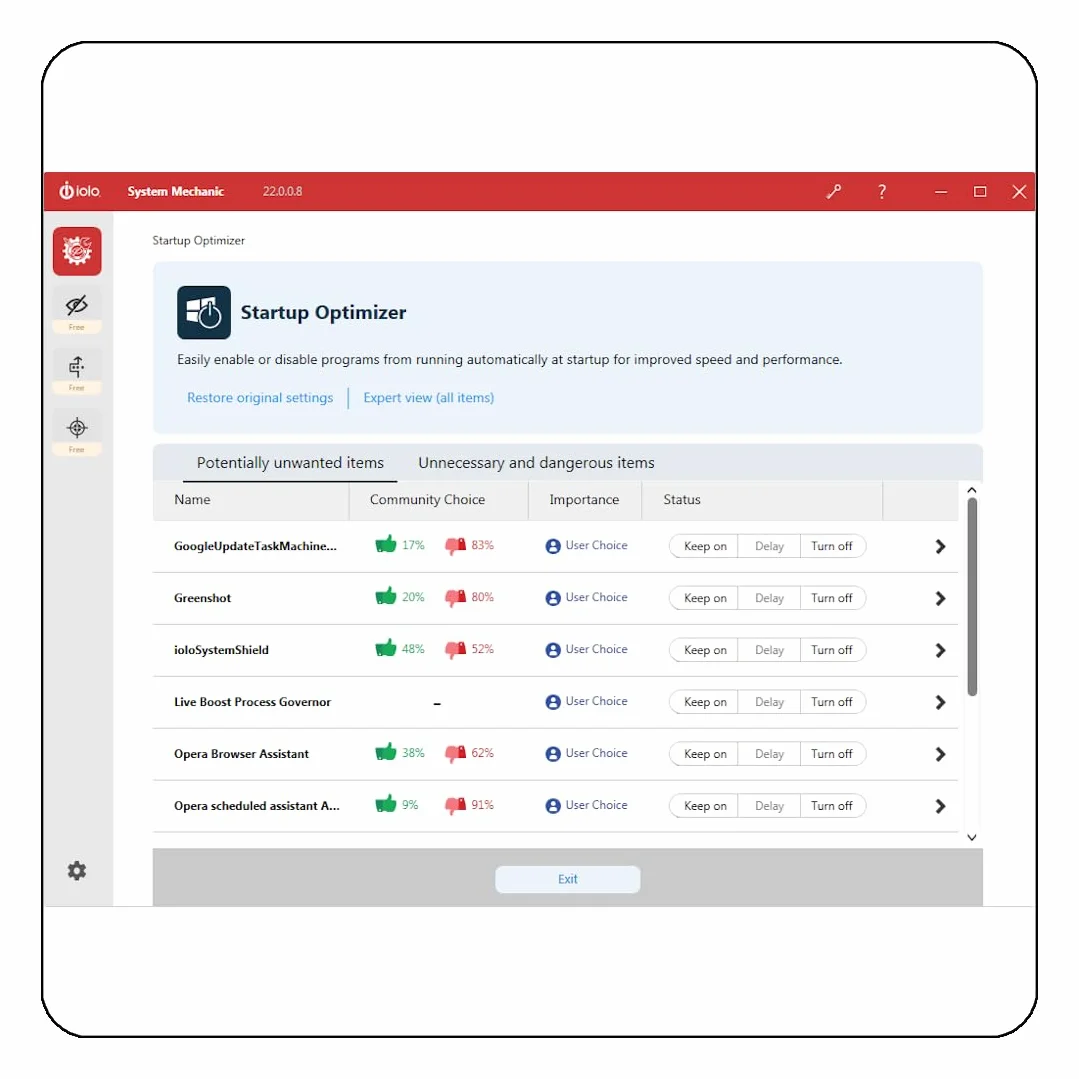Click User Choice icon for Opera Browser Assistant

point(553,754)
